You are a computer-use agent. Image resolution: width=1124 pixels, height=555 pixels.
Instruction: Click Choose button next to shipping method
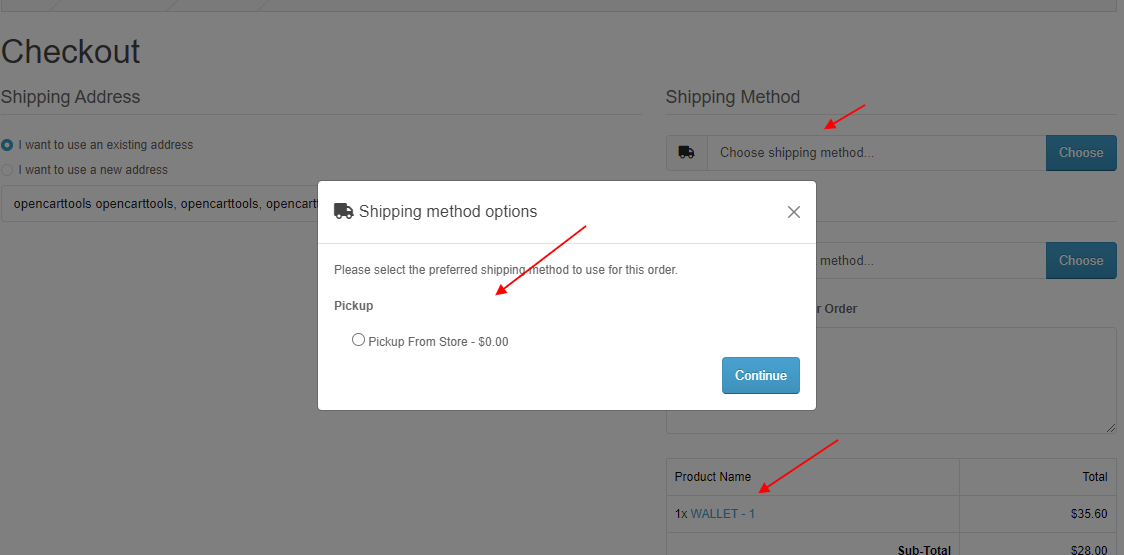click(1081, 153)
